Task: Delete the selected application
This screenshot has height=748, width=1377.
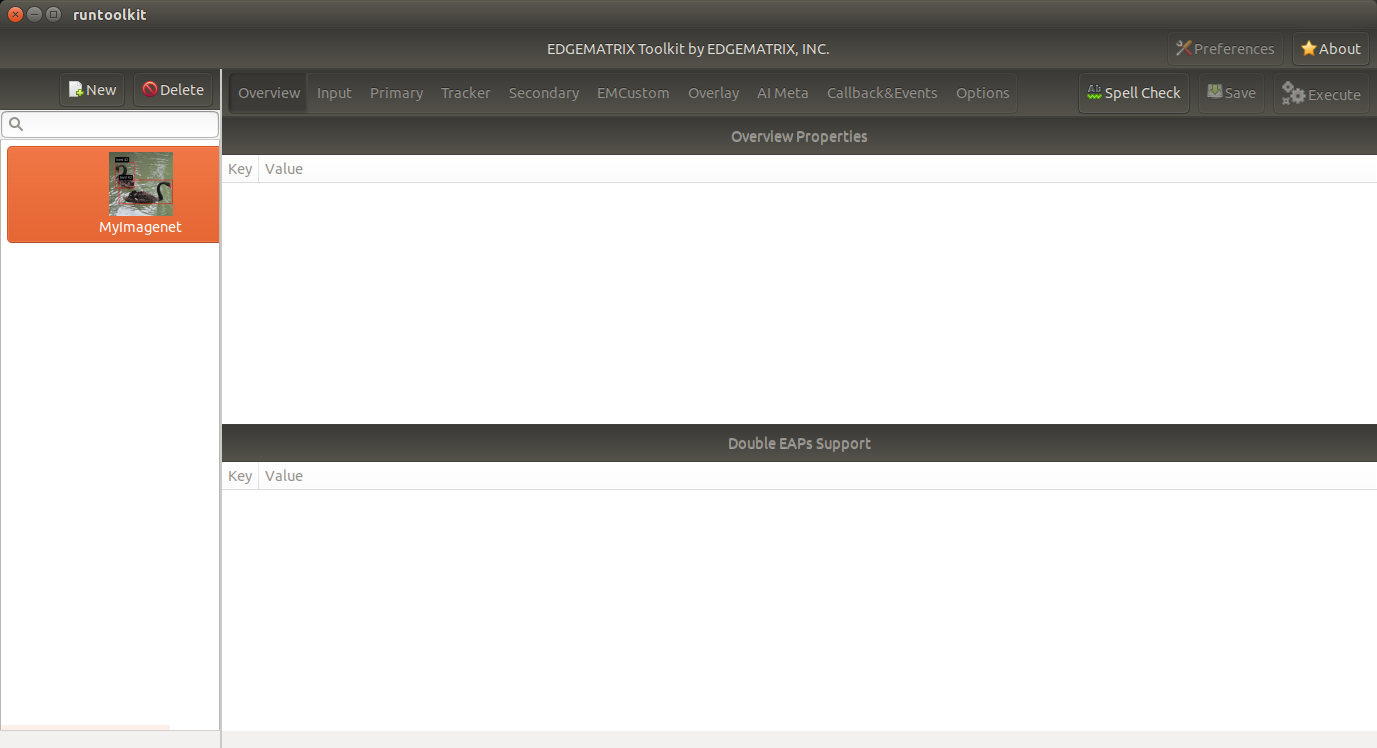Action: [173, 90]
